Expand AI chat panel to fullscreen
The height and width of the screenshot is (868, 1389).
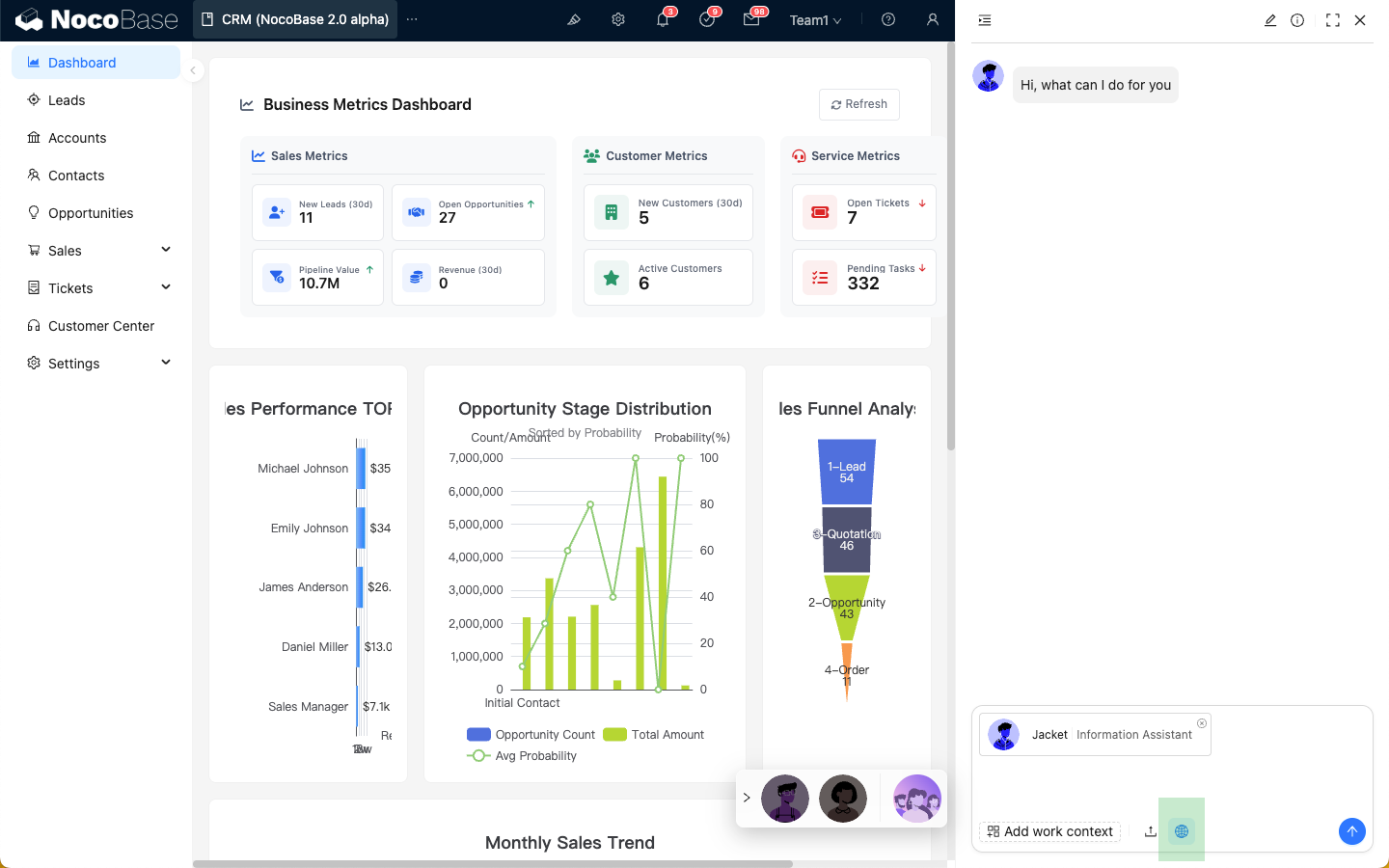[x=1332, y=20]
